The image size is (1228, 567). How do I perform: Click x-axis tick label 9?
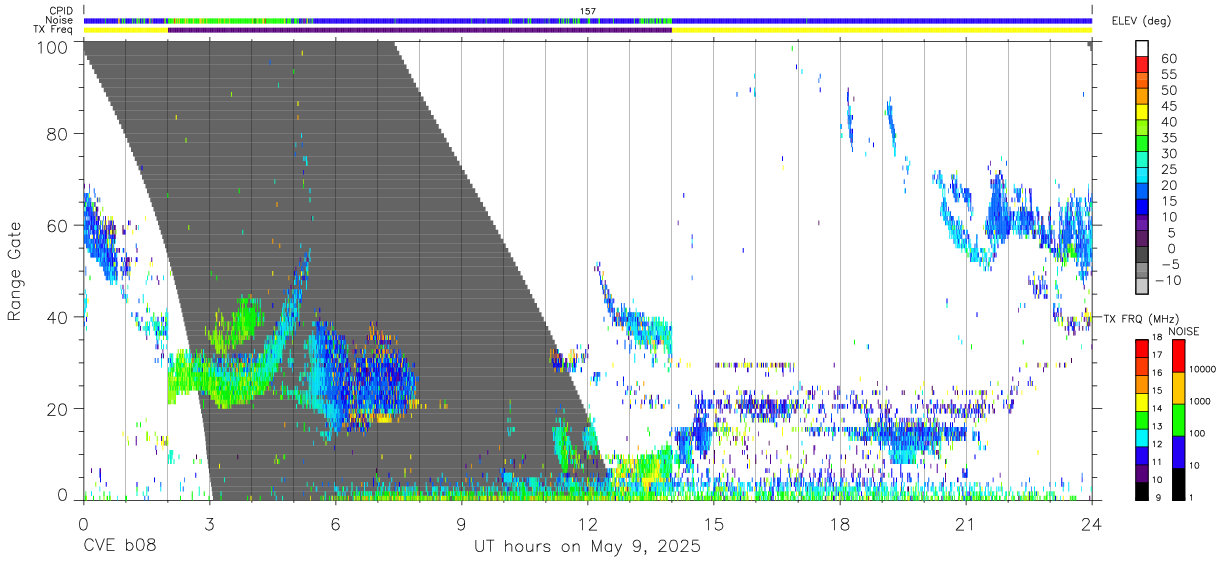pyautogui.click(x=461, y=523)
